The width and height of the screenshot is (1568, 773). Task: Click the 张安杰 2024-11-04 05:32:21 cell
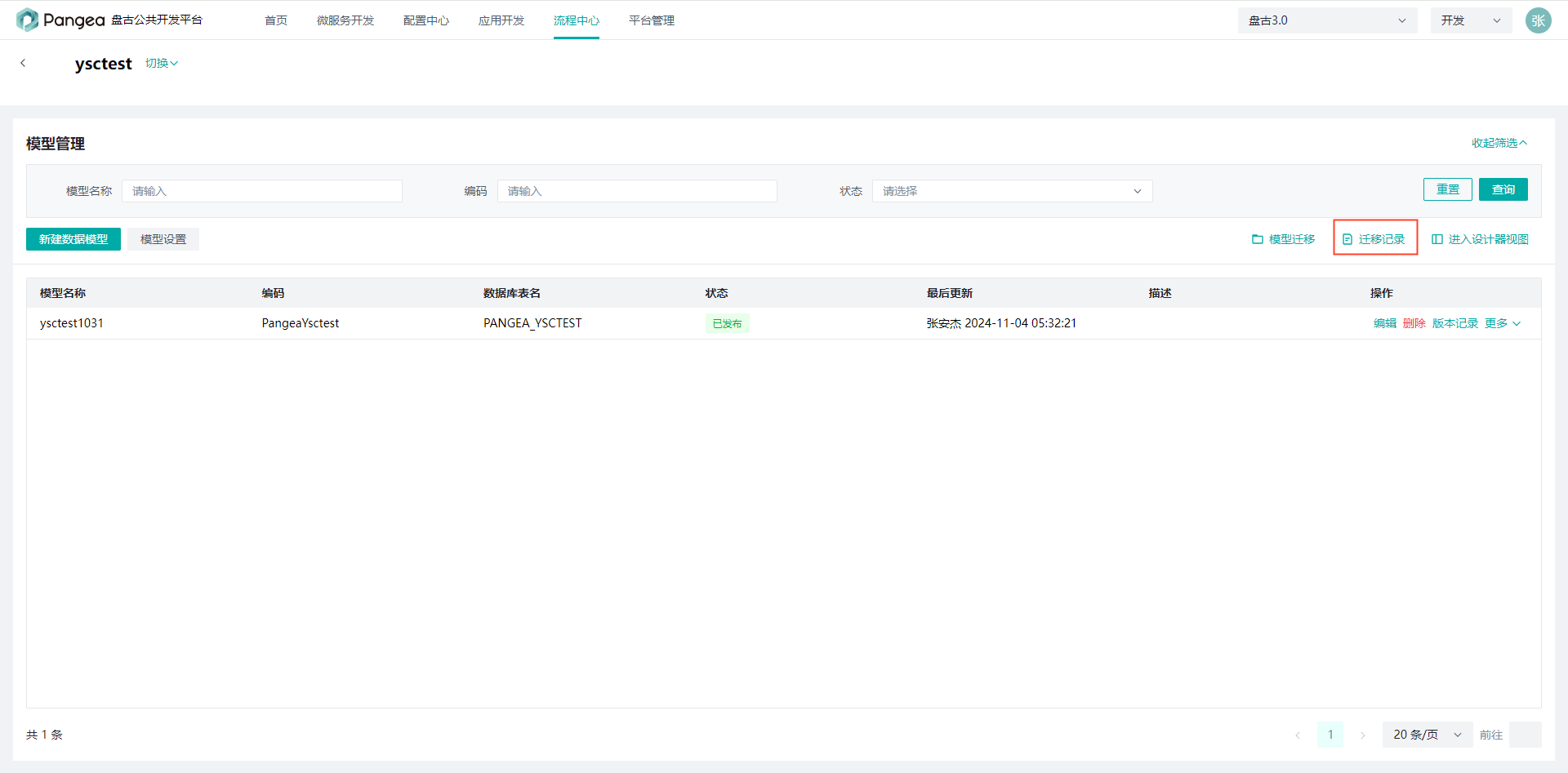click(1001, 323)
